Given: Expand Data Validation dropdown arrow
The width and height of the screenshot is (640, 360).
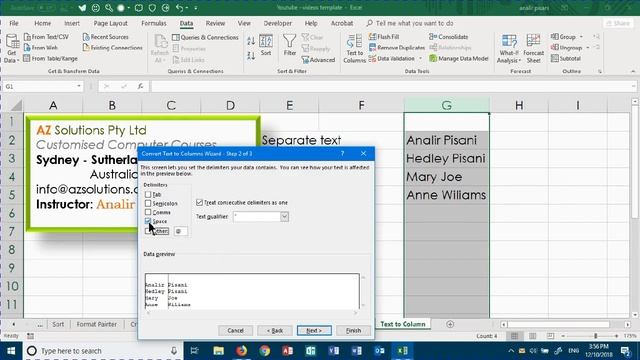Looking at the screenshot, I should [420, 58].
